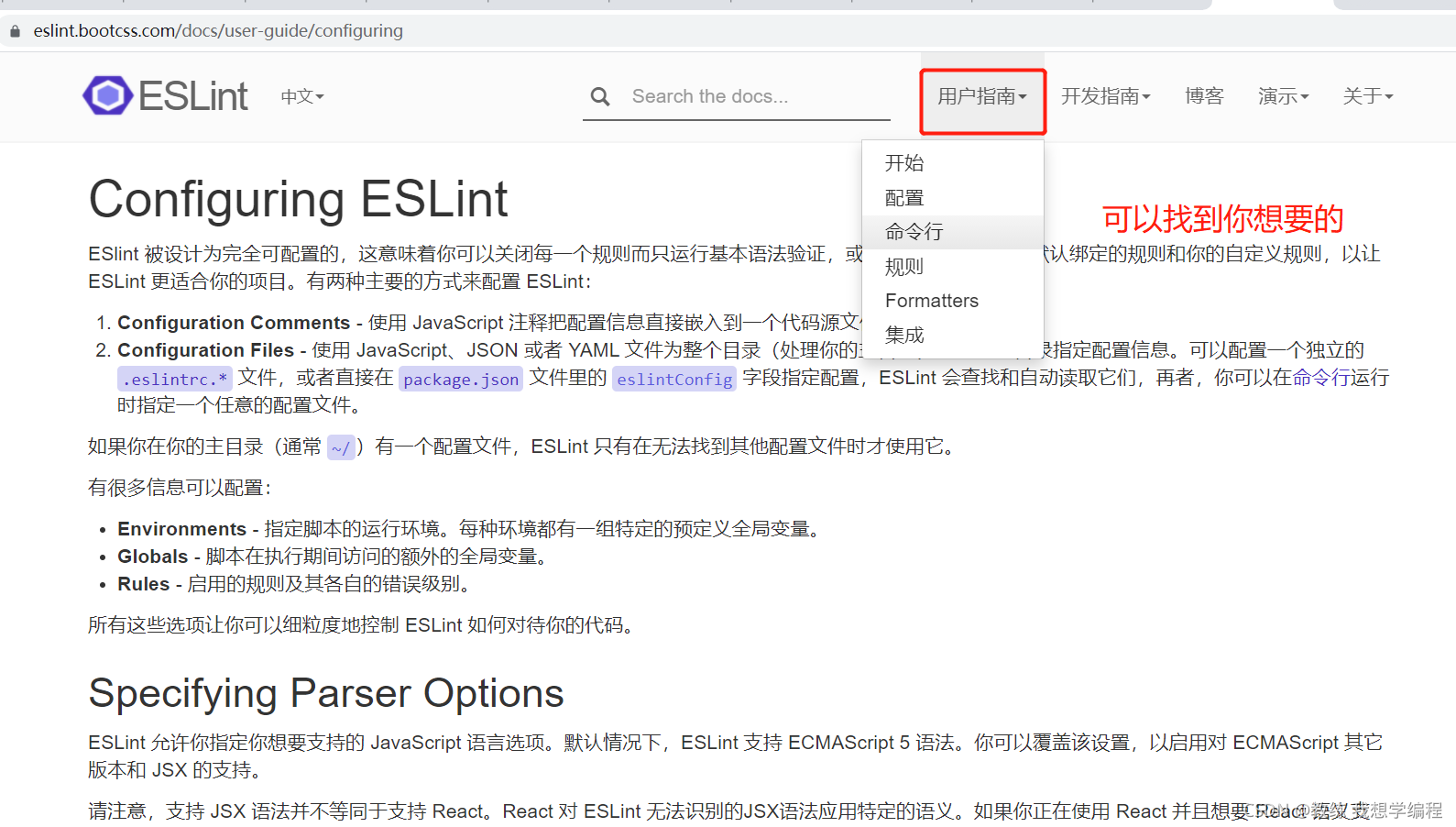Click the Configuring ESLint heading

point(298,199)
